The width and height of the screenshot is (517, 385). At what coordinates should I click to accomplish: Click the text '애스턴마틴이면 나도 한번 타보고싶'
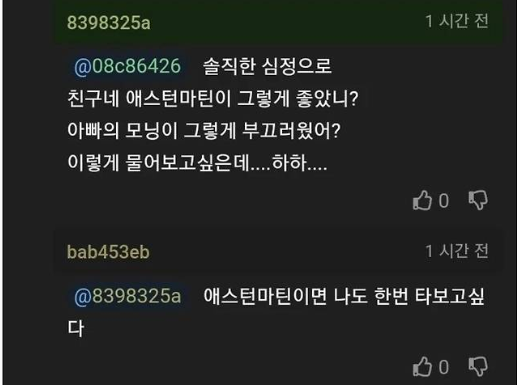pos(344,296)
